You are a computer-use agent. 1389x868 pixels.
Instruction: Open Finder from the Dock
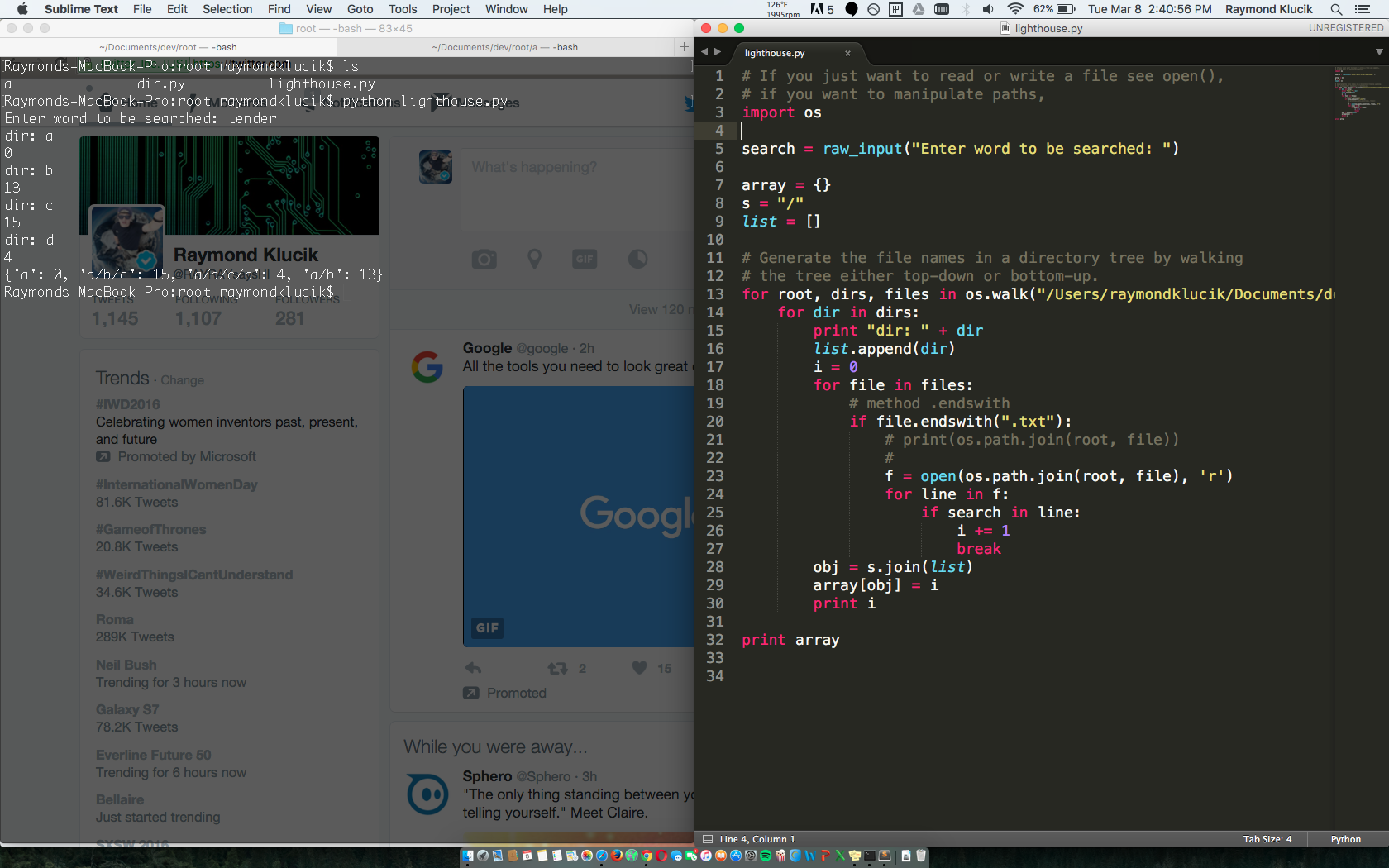pos(468,856)
